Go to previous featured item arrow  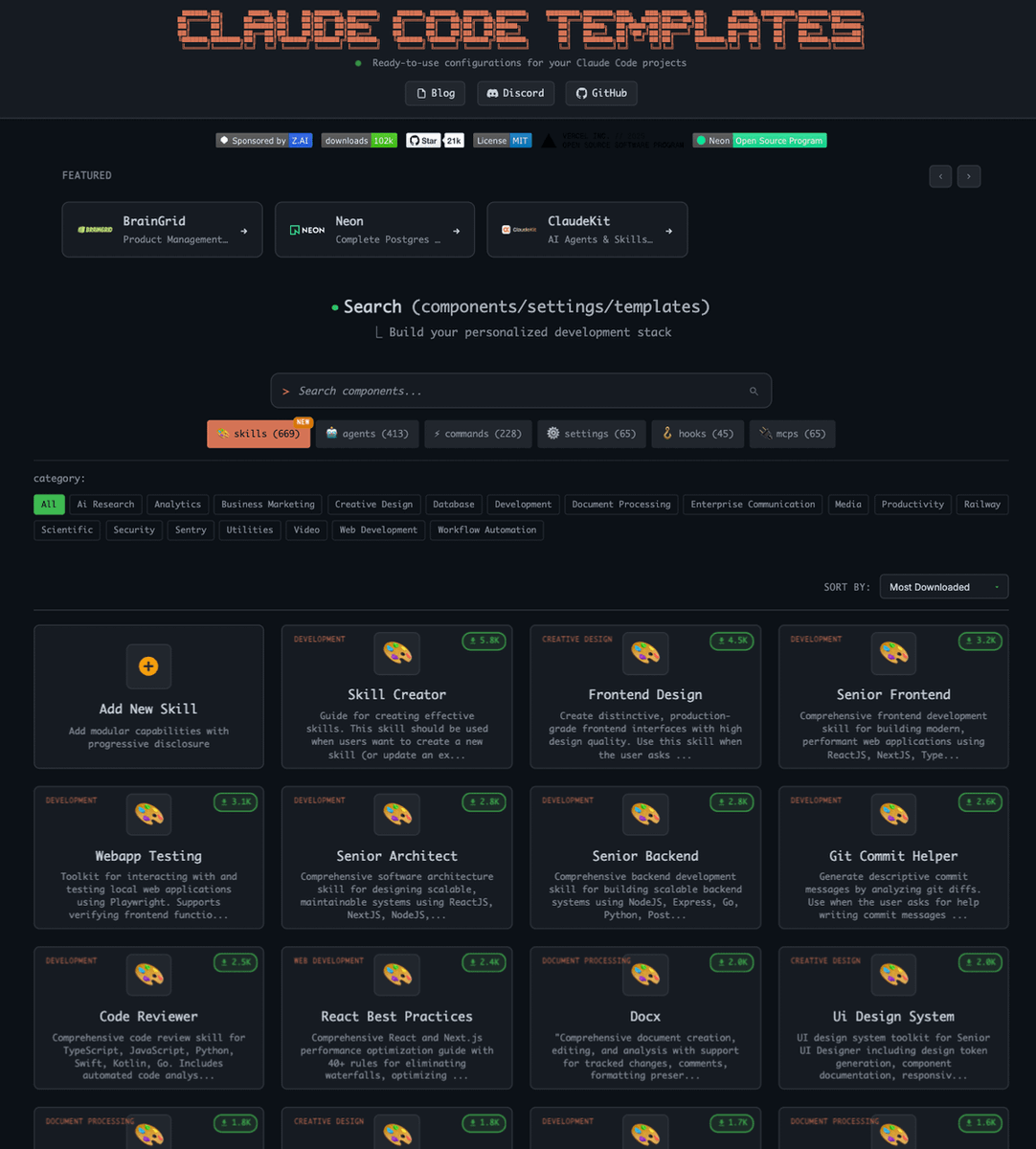click(x=940, y=176)
